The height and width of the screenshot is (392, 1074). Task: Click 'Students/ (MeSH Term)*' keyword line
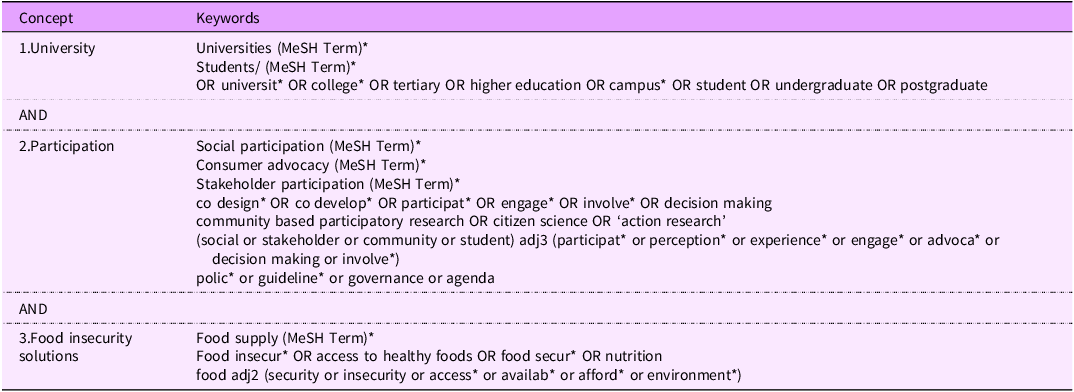(275, 67)
